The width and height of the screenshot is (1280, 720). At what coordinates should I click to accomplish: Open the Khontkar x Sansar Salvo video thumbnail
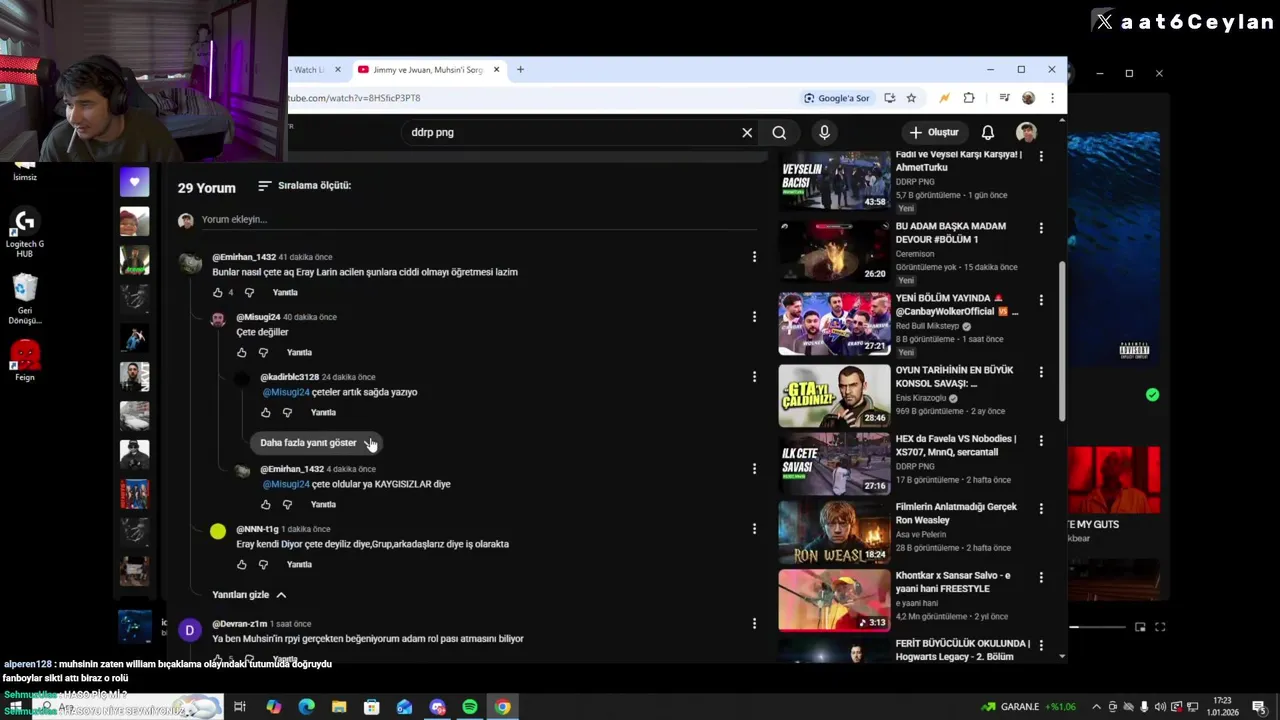[834, 600]
